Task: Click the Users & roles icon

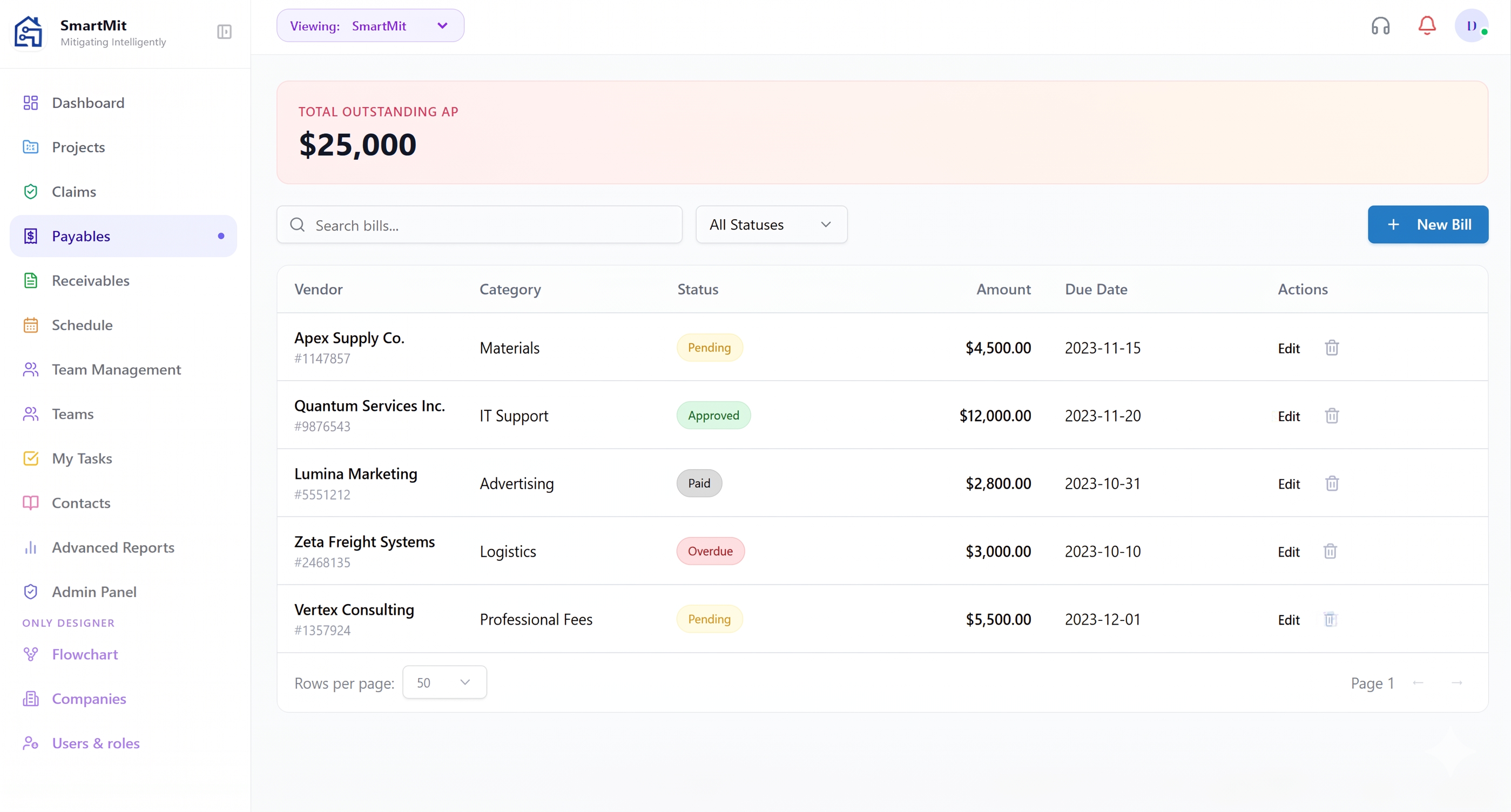Action: pyautogui.click(x=30, y=743)
